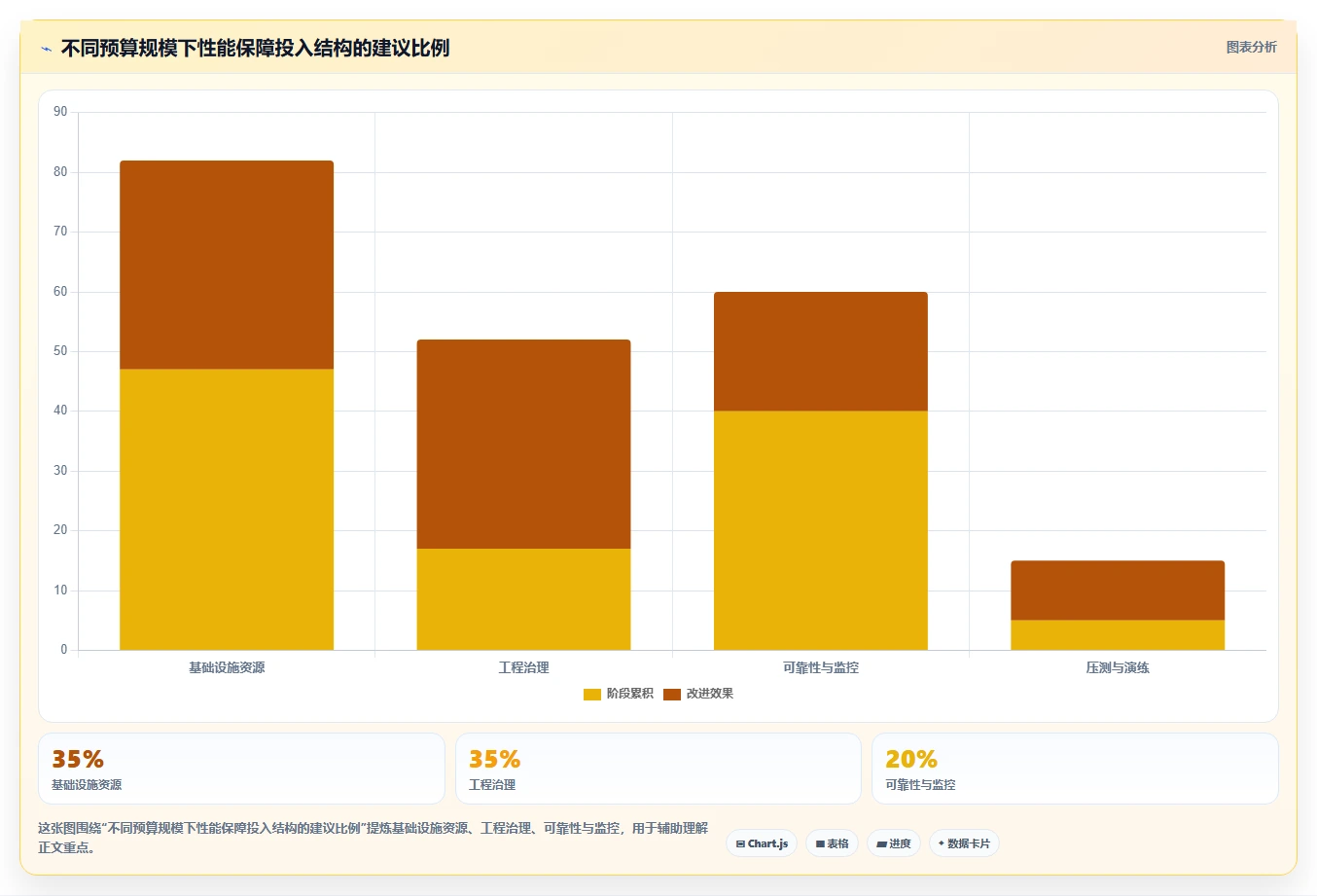Click the 可靠性与监控 x-axis label
1317x896 pixels.
pyautogui.click(x=821, y=667)
